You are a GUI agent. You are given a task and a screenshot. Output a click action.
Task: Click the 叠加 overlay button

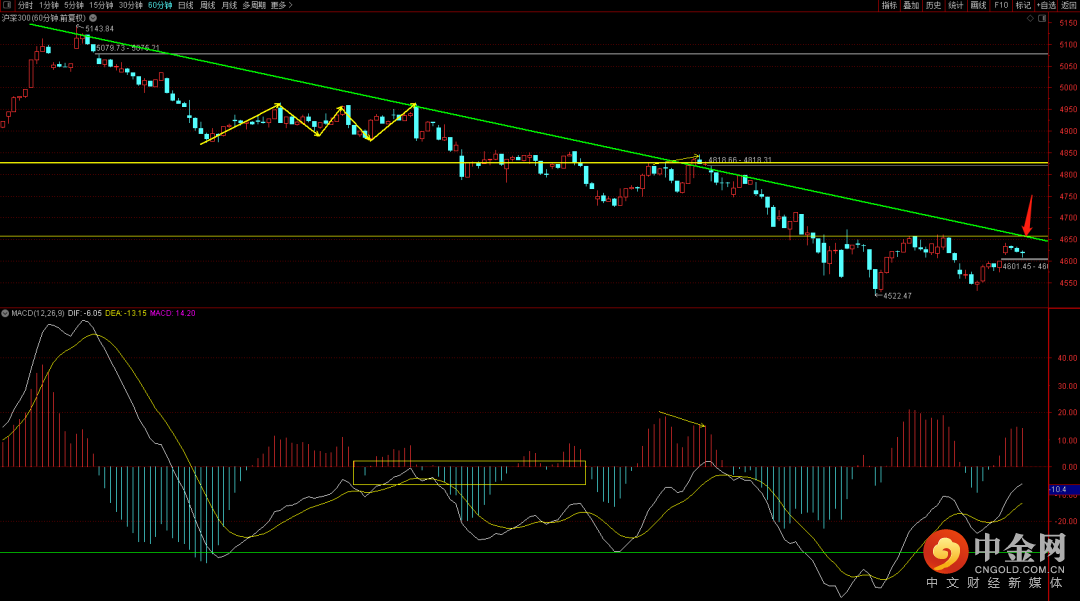[x=911, y=5]
